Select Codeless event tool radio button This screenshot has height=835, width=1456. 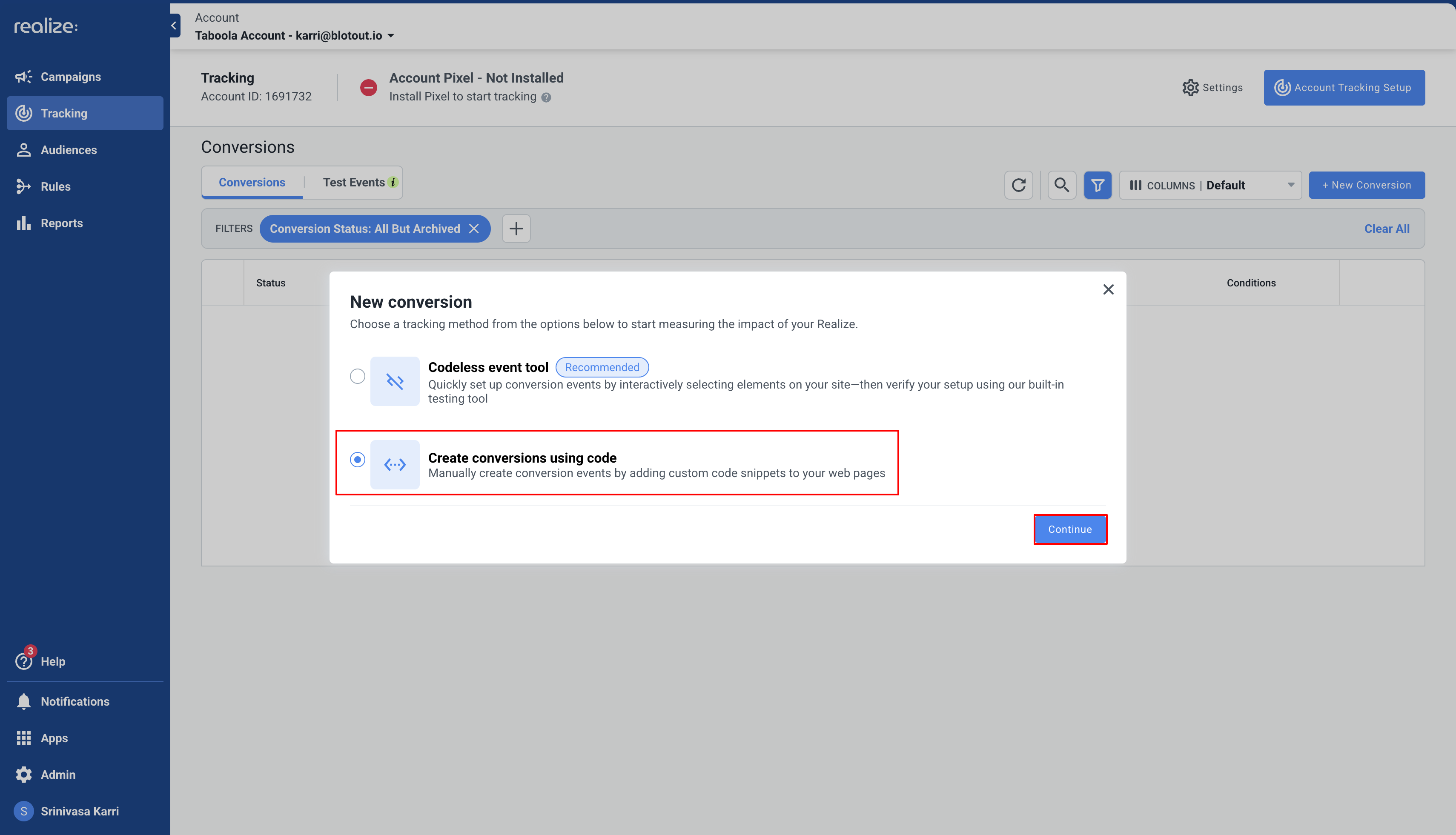pos(358,376)
